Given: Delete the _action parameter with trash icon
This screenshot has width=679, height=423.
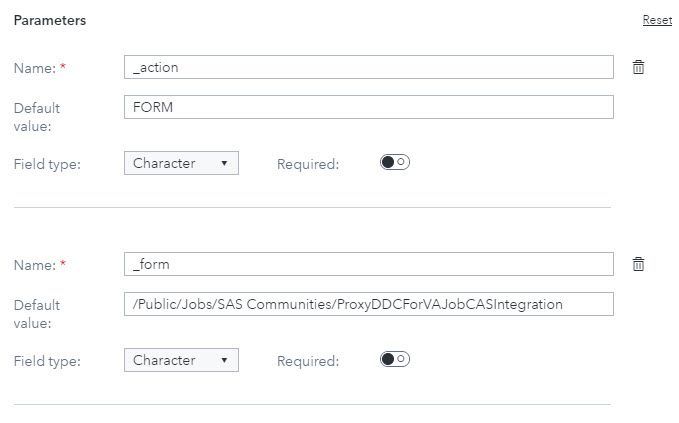Looking at the screenshot, I should tap(638, 67).
